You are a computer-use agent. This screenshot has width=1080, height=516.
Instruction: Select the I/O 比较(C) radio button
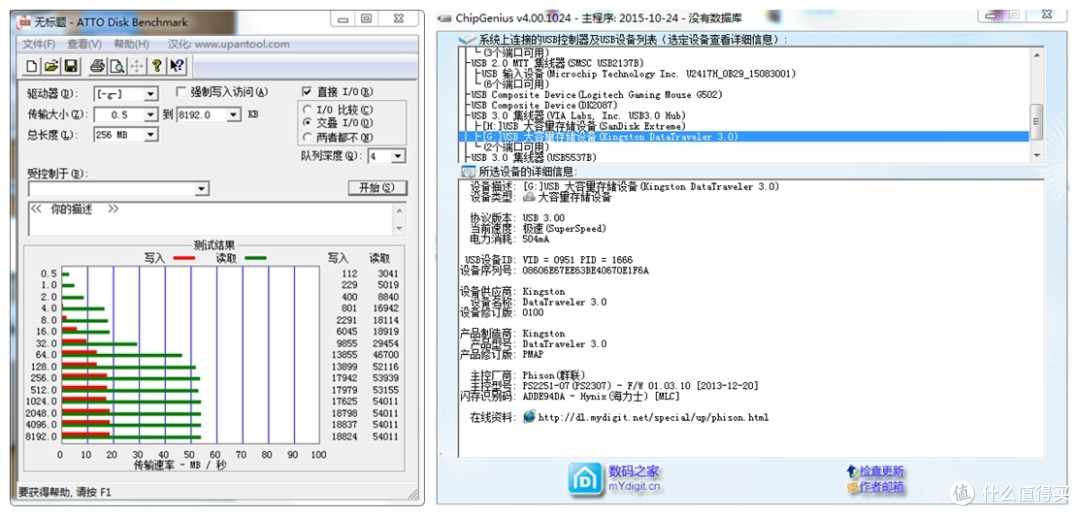click(x=307, y=110)
